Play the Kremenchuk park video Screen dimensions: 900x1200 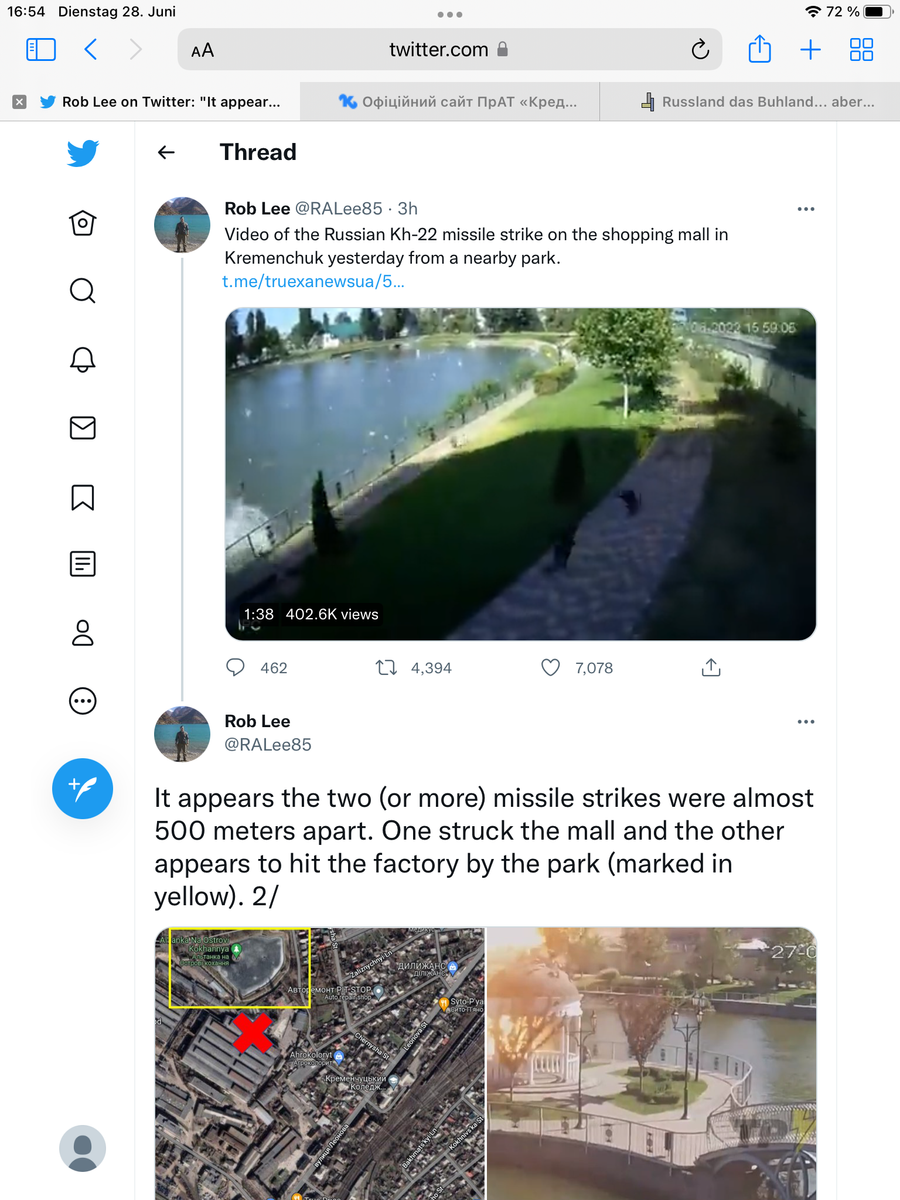click(x=520, y=474)
